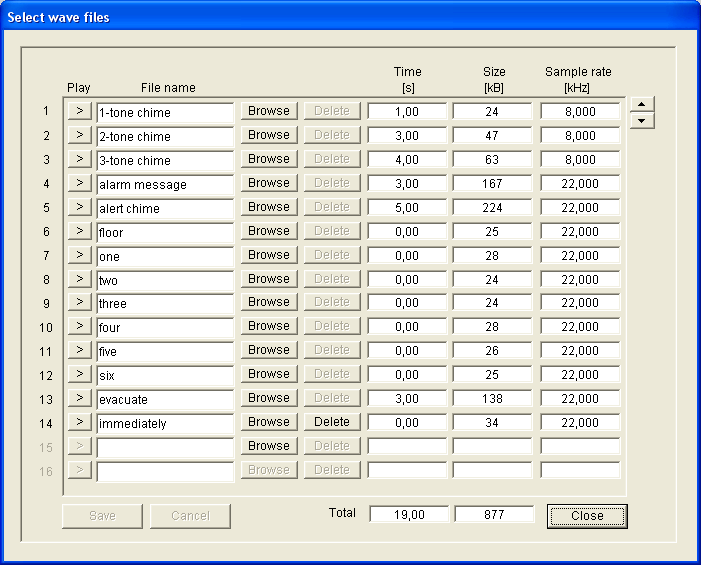Browse for the alert chime row
Image resolution: width=701 pixels, height=565 pixels.
click(269, 207)
